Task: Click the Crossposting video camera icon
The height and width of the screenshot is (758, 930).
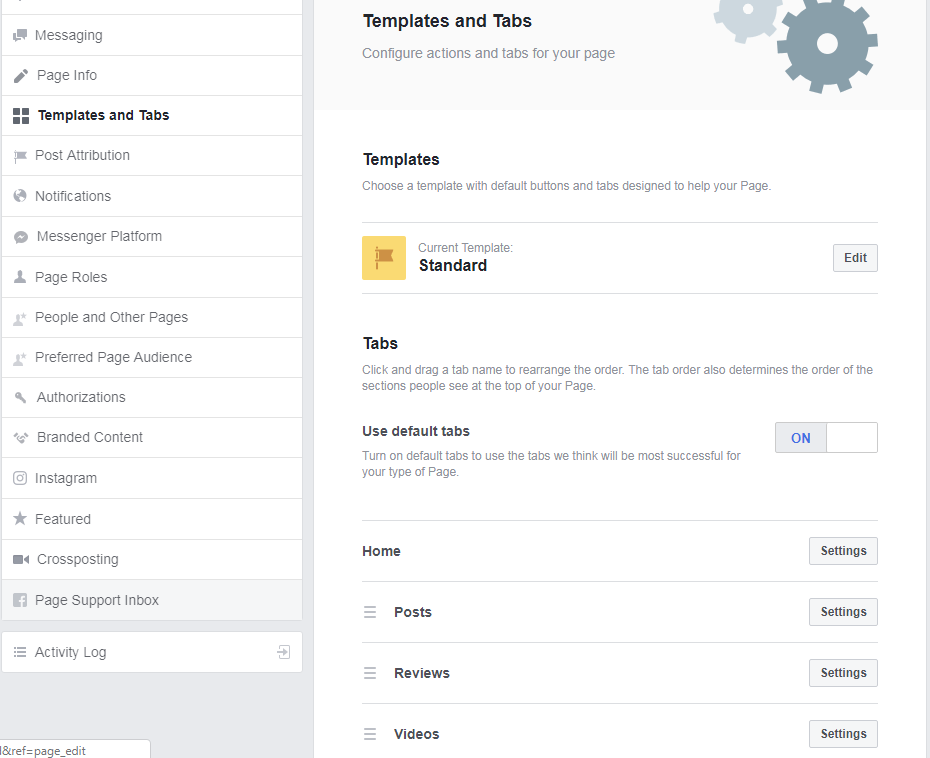Action: tap(21, 559)
